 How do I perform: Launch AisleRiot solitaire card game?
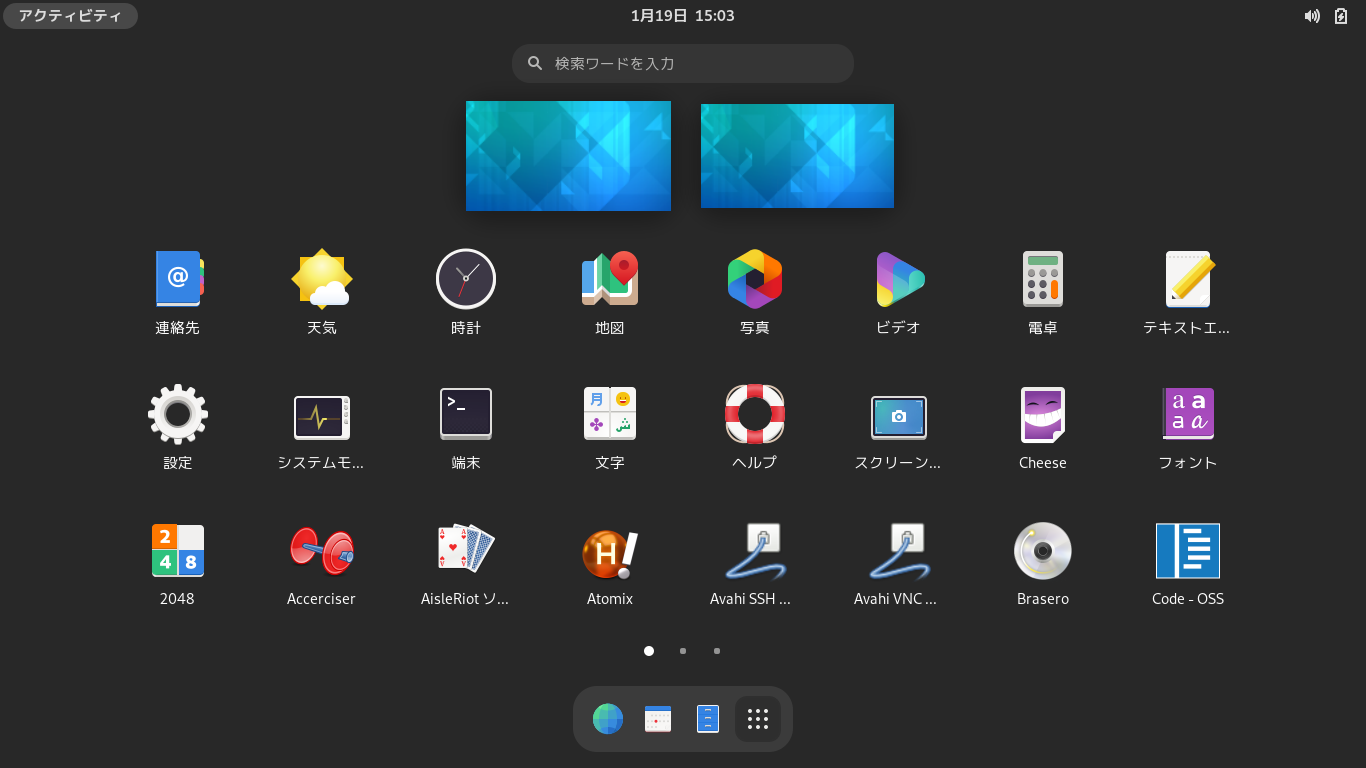tap(466, 550)
